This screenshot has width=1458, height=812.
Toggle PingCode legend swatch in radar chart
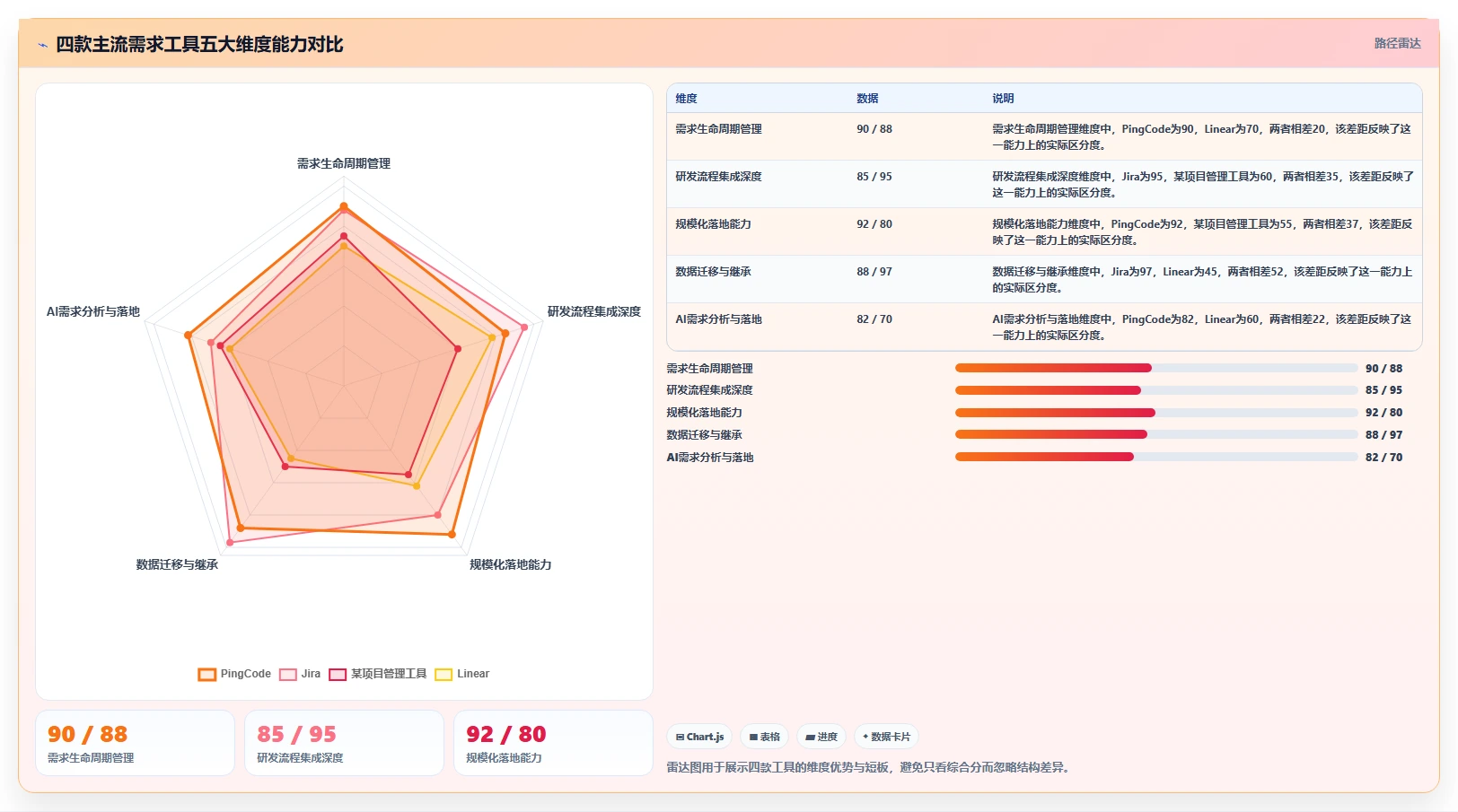[x=207, y=674]
